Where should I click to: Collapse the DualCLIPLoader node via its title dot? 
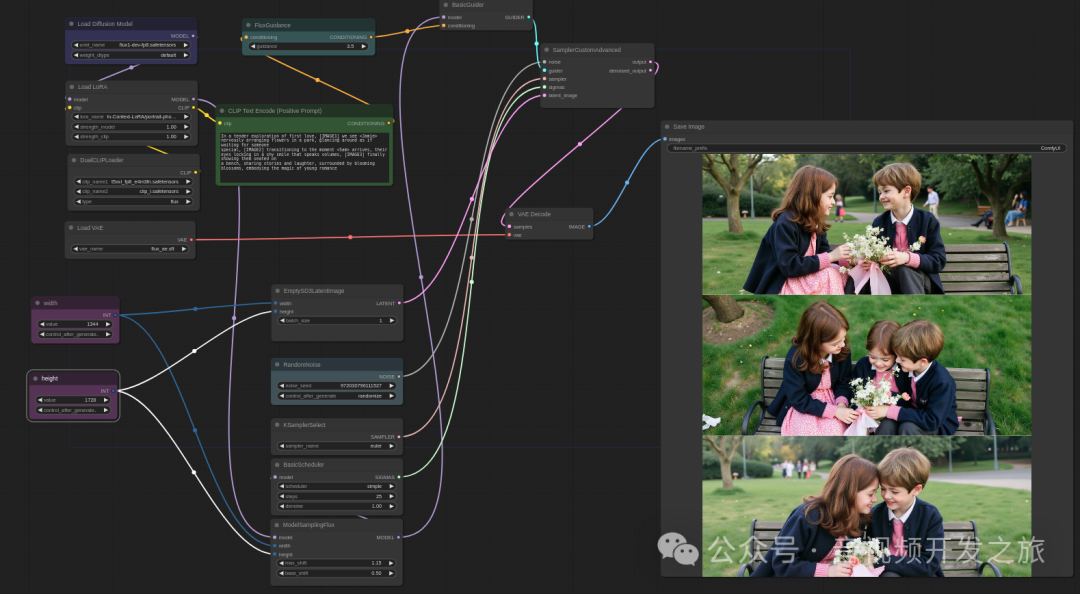coord(74,160)
